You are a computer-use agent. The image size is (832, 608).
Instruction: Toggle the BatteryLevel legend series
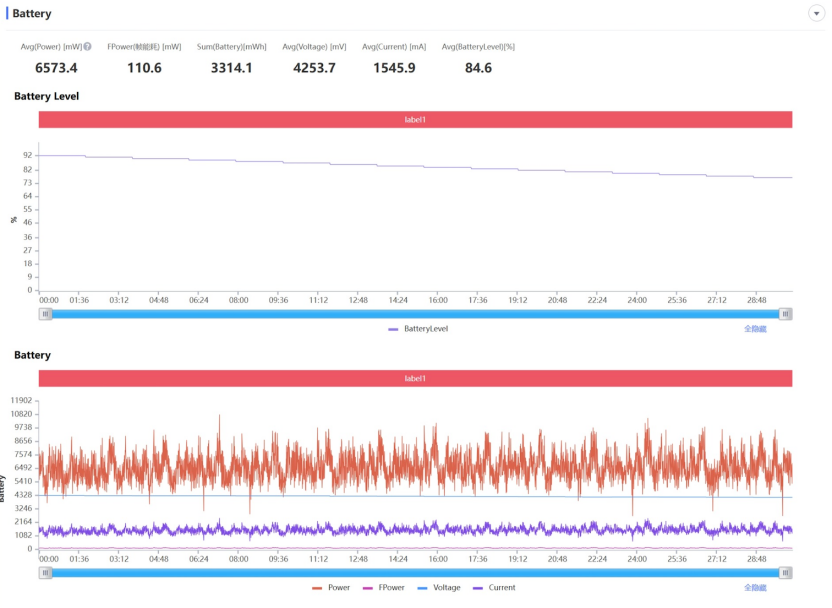click(418, 328)
